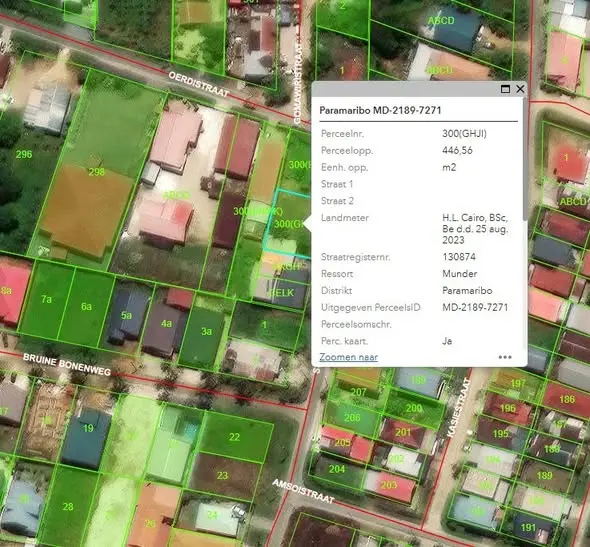Click parcel 23 on the map
This screenshot has width=590, height=547.
[222, 476]
